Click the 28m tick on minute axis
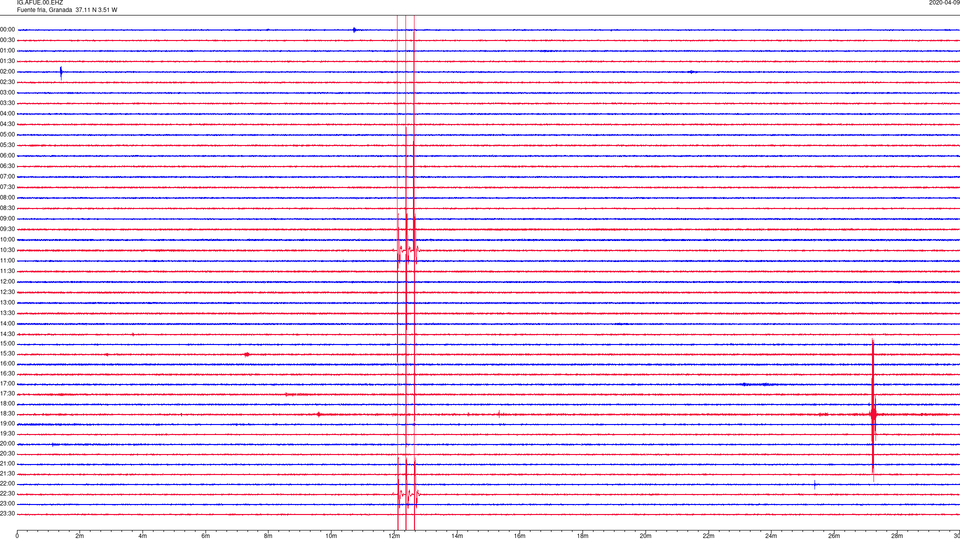 tap(897, 536)
